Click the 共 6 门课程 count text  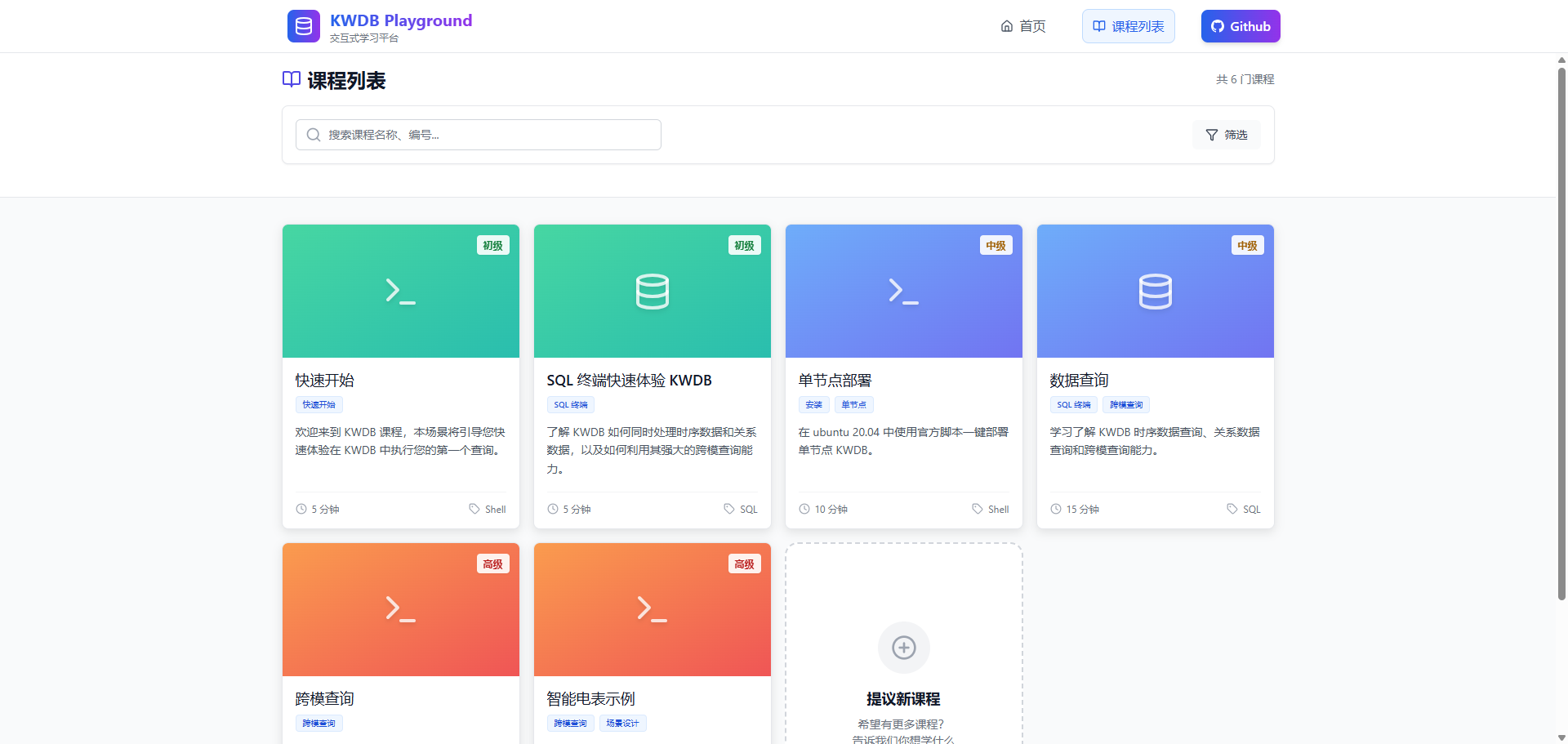pos(1245,79)
